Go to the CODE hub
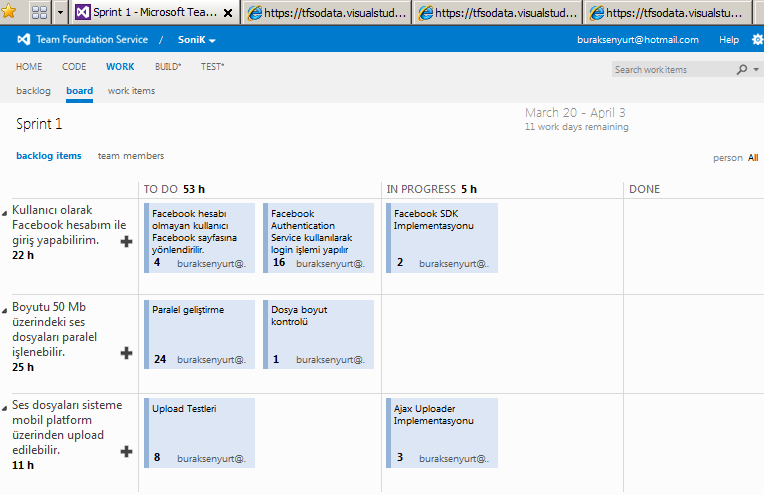The height and width of the screenshot is (495, 764). [74, 67]
